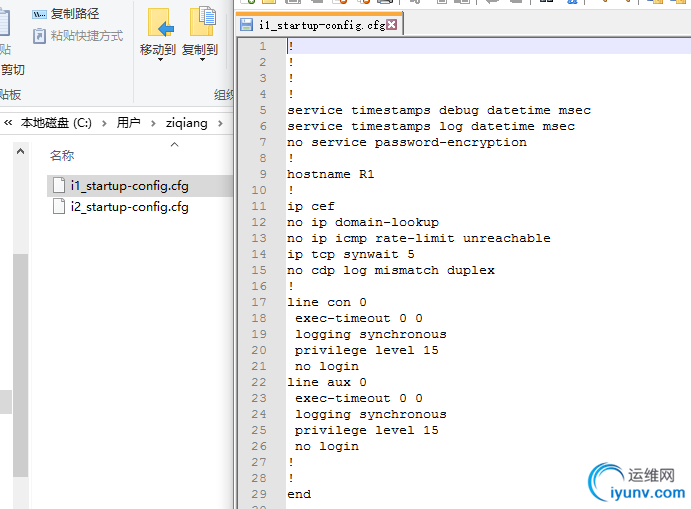The image size is (691, 509).
Task: Click the Copy to folder icon
Action: (x=203, y=22)
